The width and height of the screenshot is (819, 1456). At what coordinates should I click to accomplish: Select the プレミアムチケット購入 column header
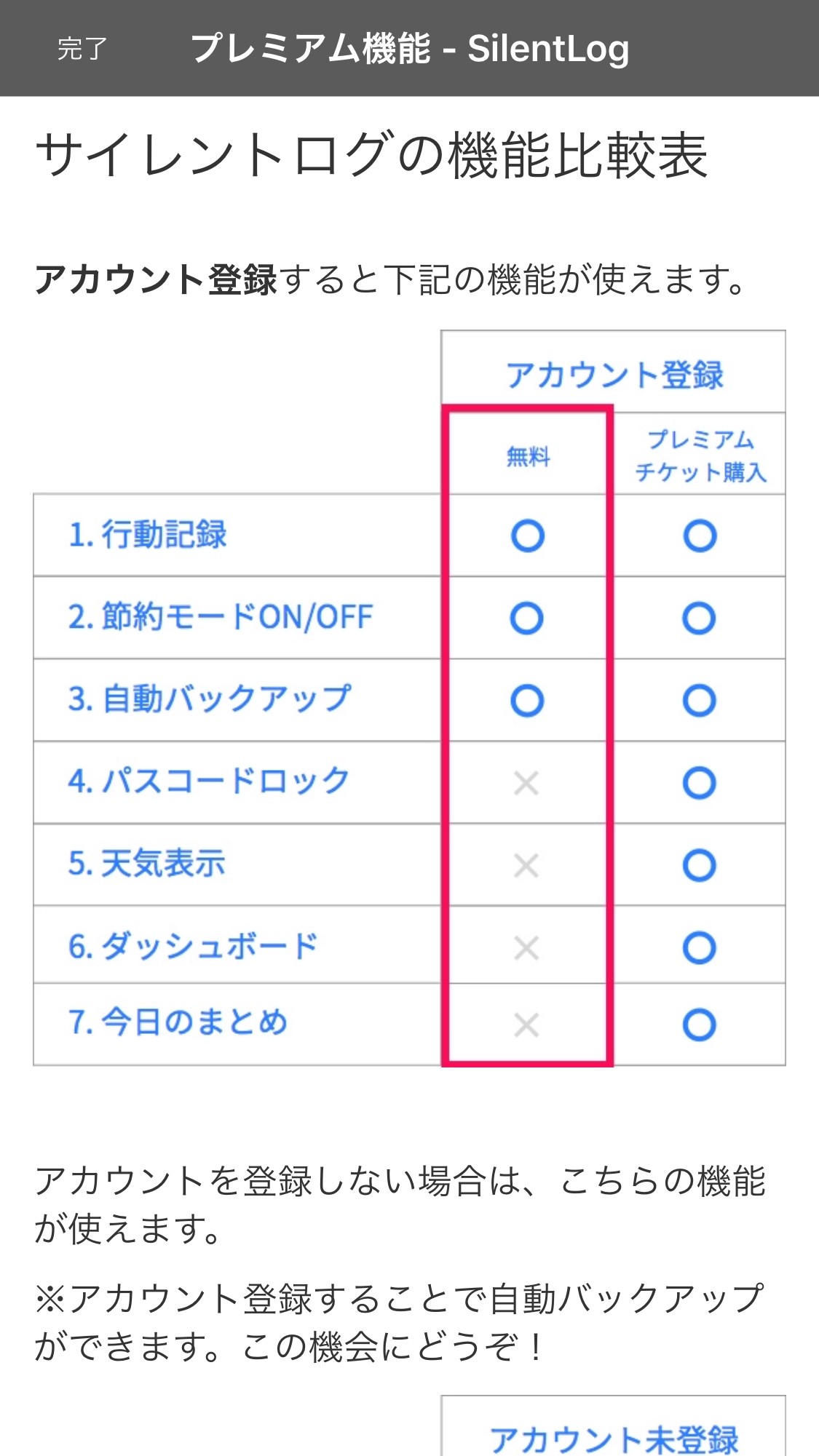click(x=700, y=456)
